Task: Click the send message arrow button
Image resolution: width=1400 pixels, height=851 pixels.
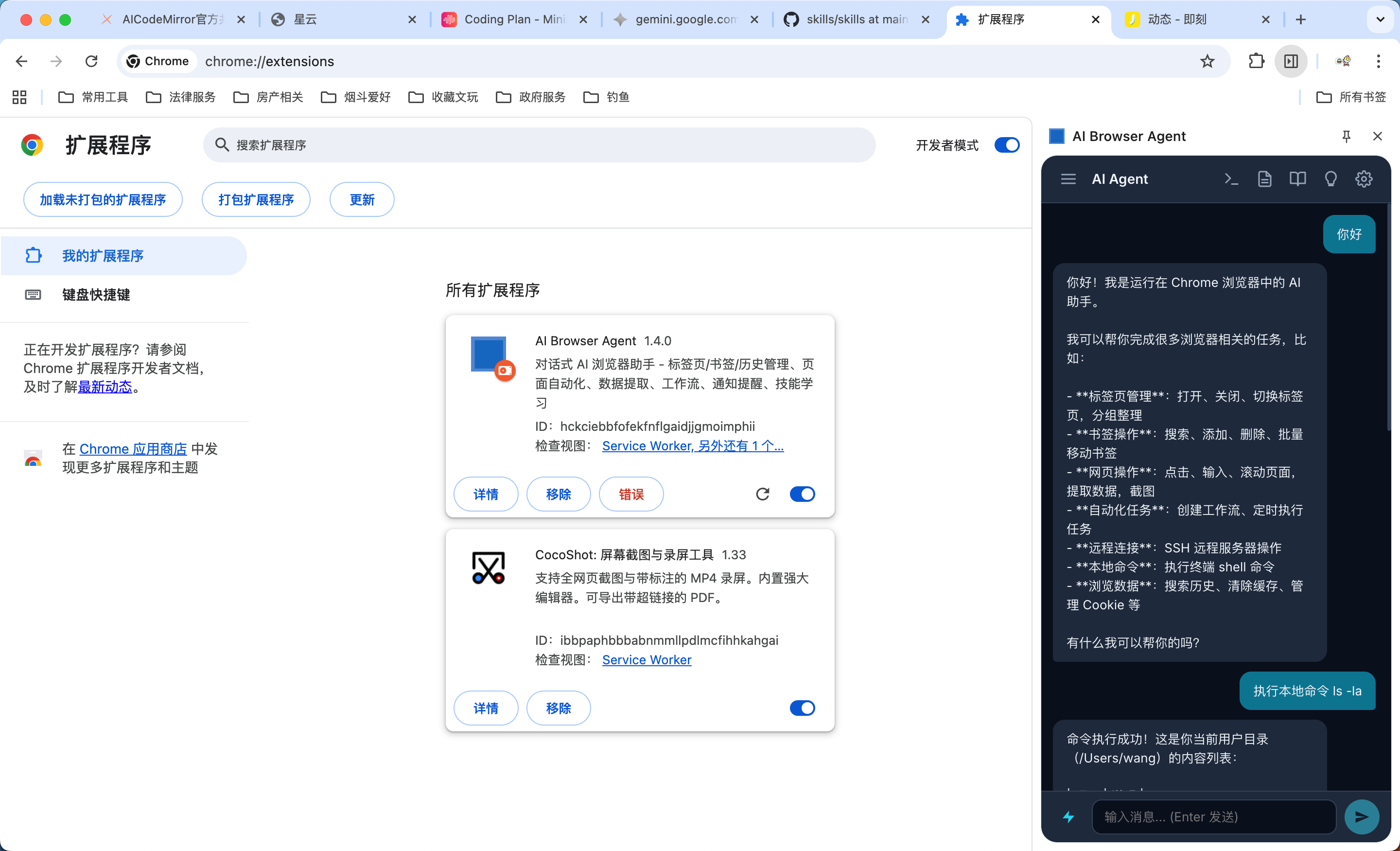Action: point(1362,817)
